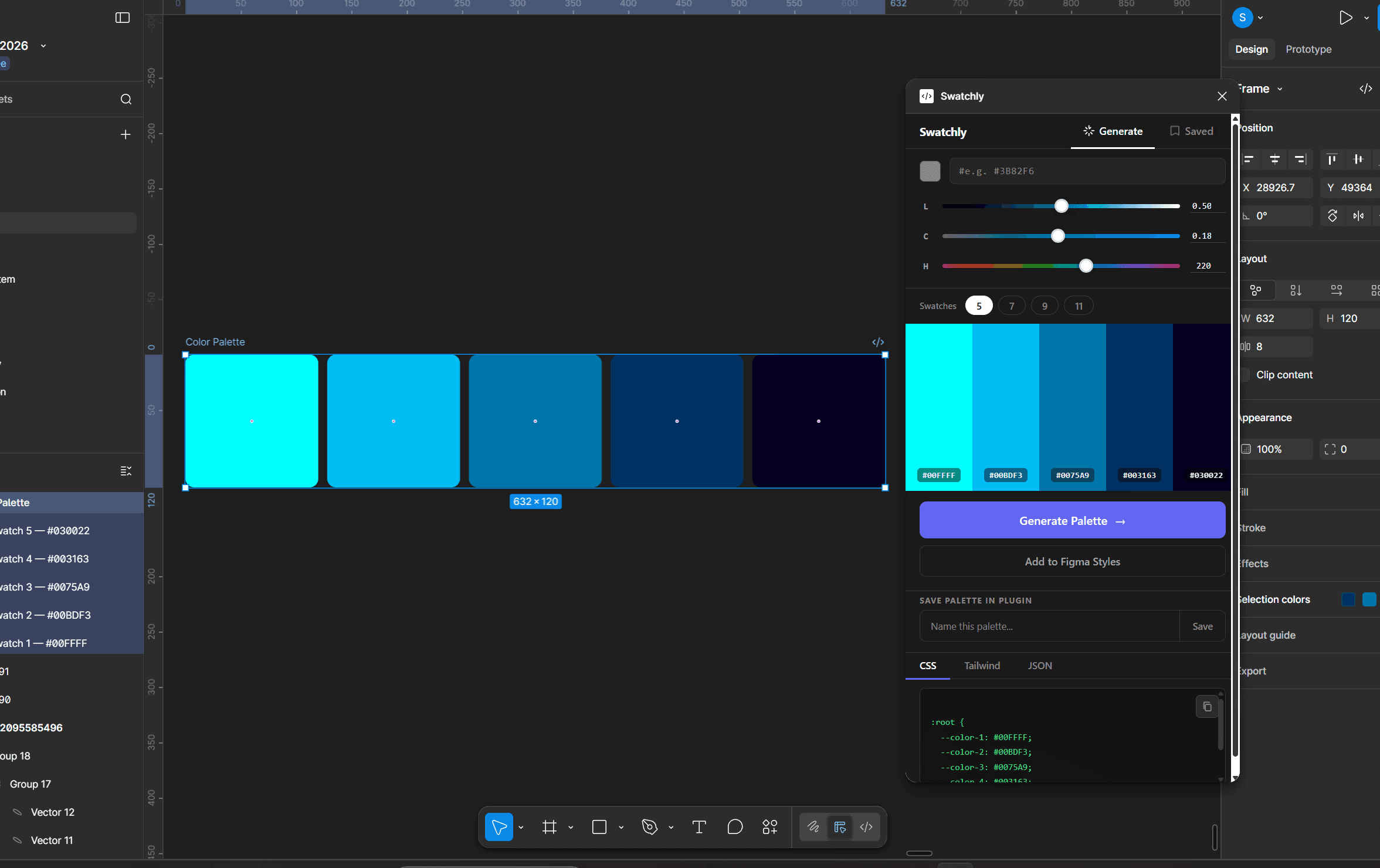Set swatch count to 7
Viewport: 1380px width, 868px height.
(1011, 306)
